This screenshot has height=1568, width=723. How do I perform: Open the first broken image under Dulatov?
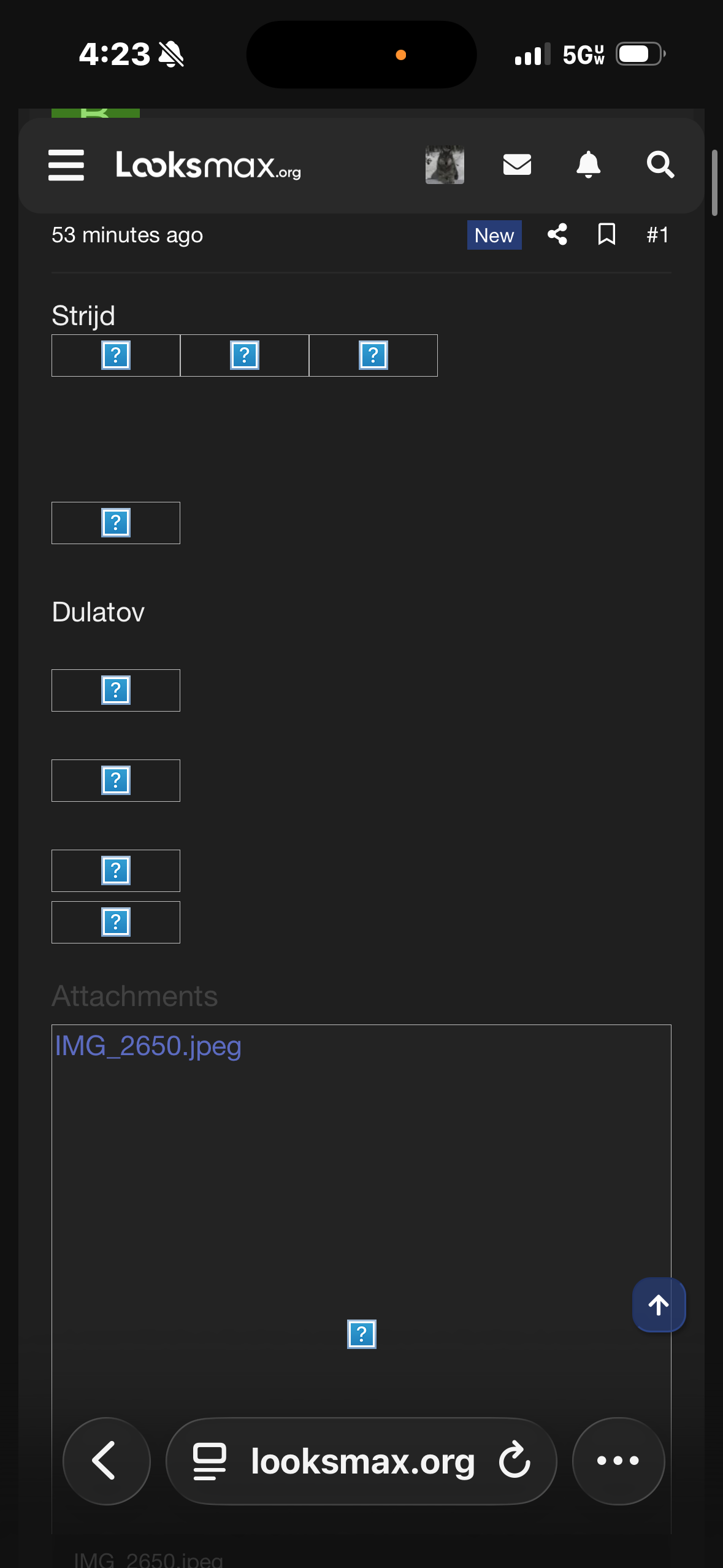[116, 690]
